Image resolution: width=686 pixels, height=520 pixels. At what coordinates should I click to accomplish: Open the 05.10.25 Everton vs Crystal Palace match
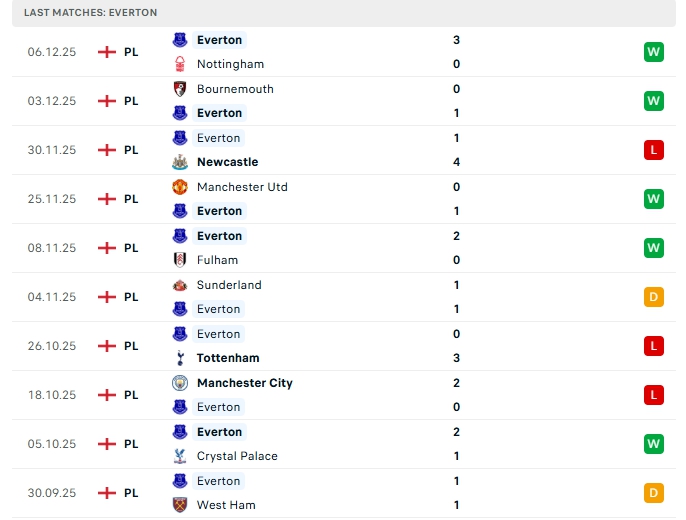pyautogui.click(x=340, y=444)
